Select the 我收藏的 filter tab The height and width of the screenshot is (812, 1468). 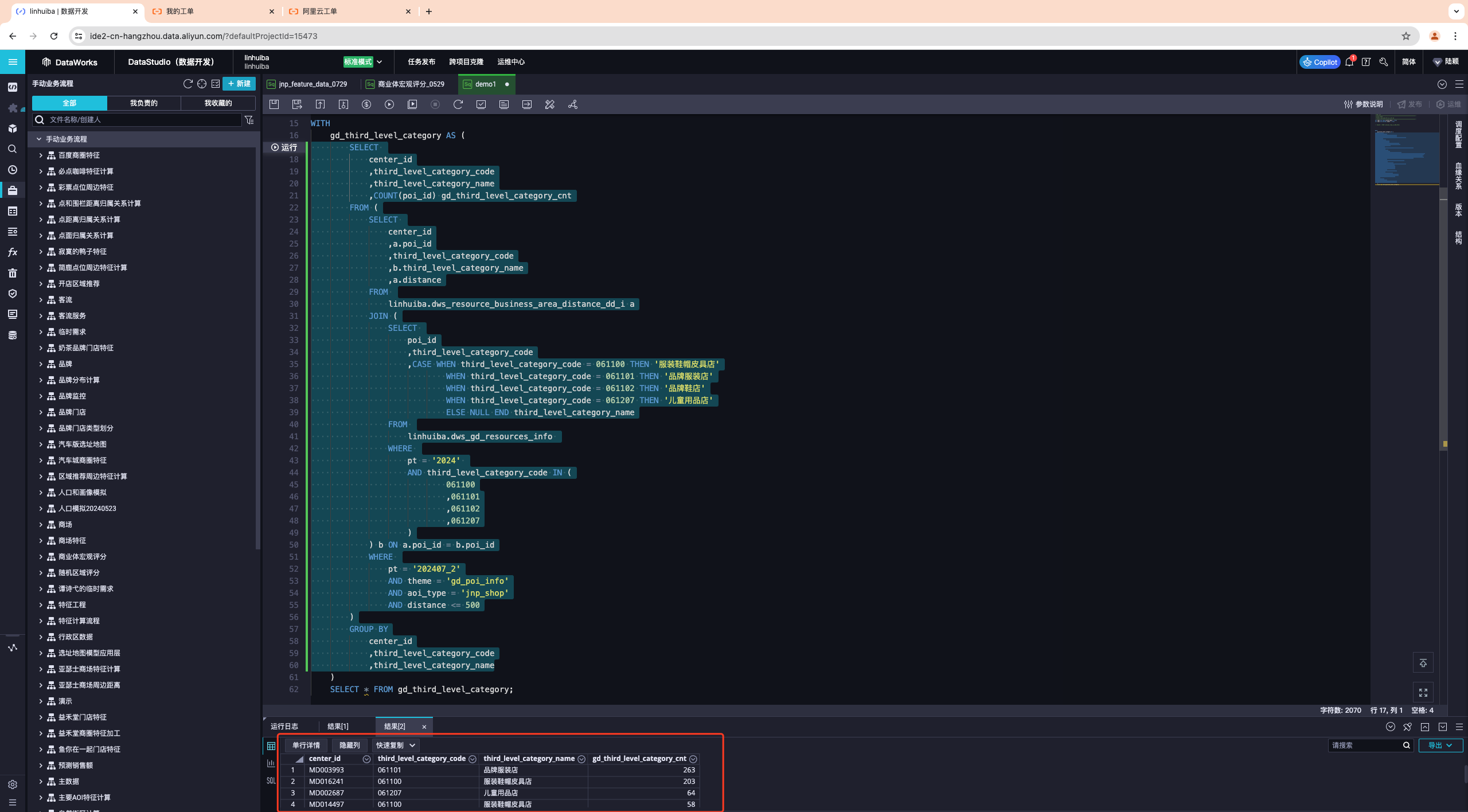point(218,103)
